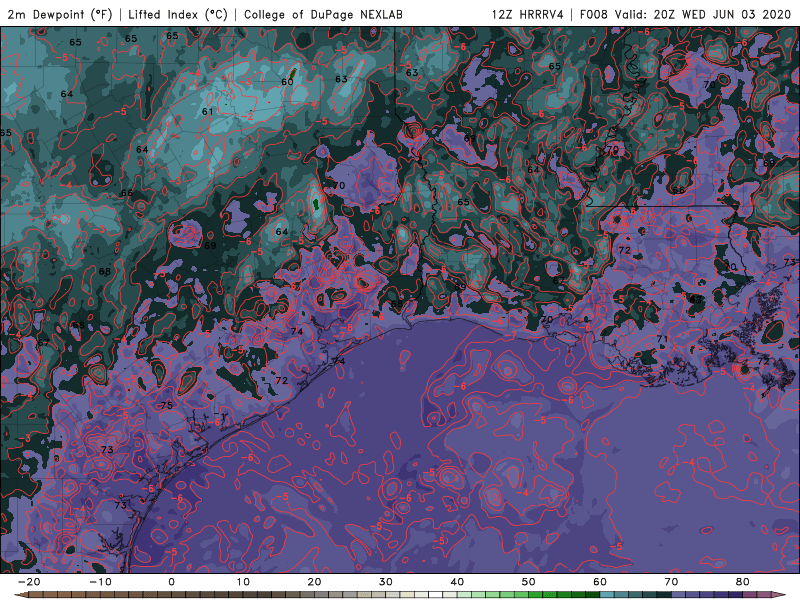This screenshot has height=600, width=800.
Task: Click the '-20' color bar label
Action: [29, 582]
